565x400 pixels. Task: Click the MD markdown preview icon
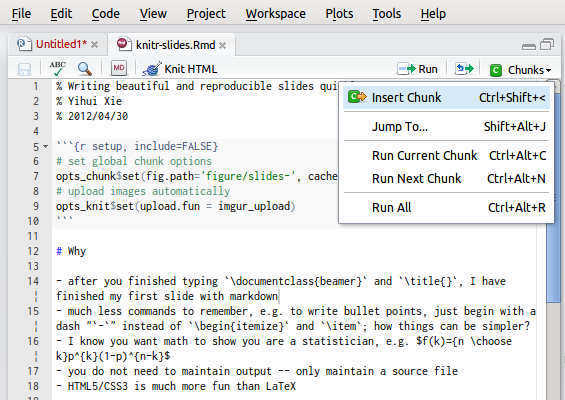pos(119,68)
